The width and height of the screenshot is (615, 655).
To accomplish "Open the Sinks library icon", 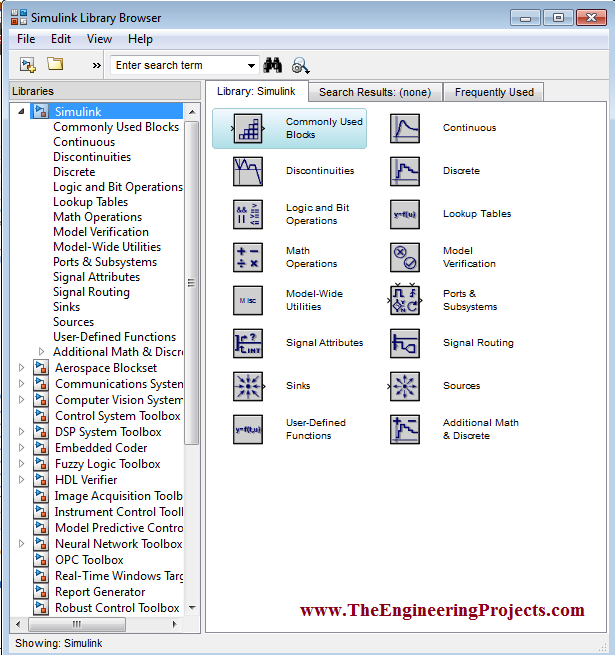I will [x=248, y=386].
